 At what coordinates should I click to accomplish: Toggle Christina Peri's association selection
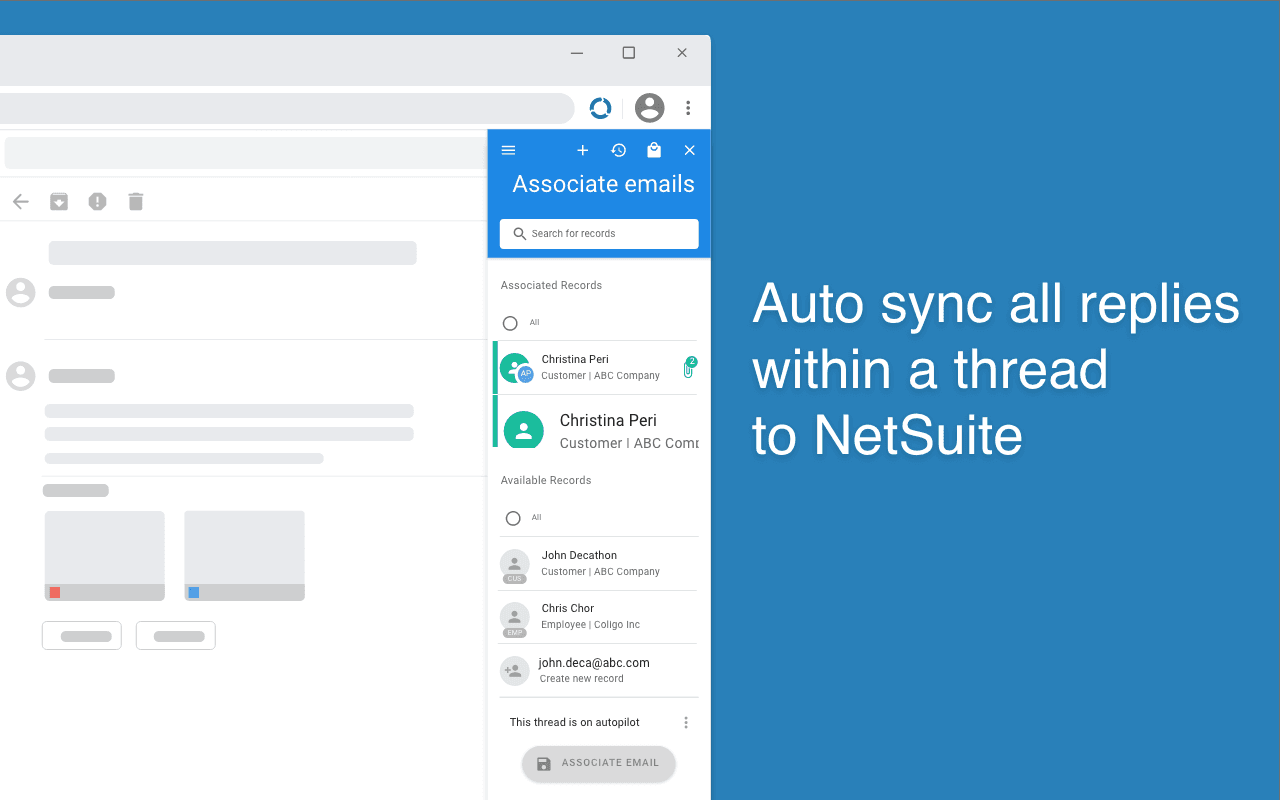(x=515, y=367)
